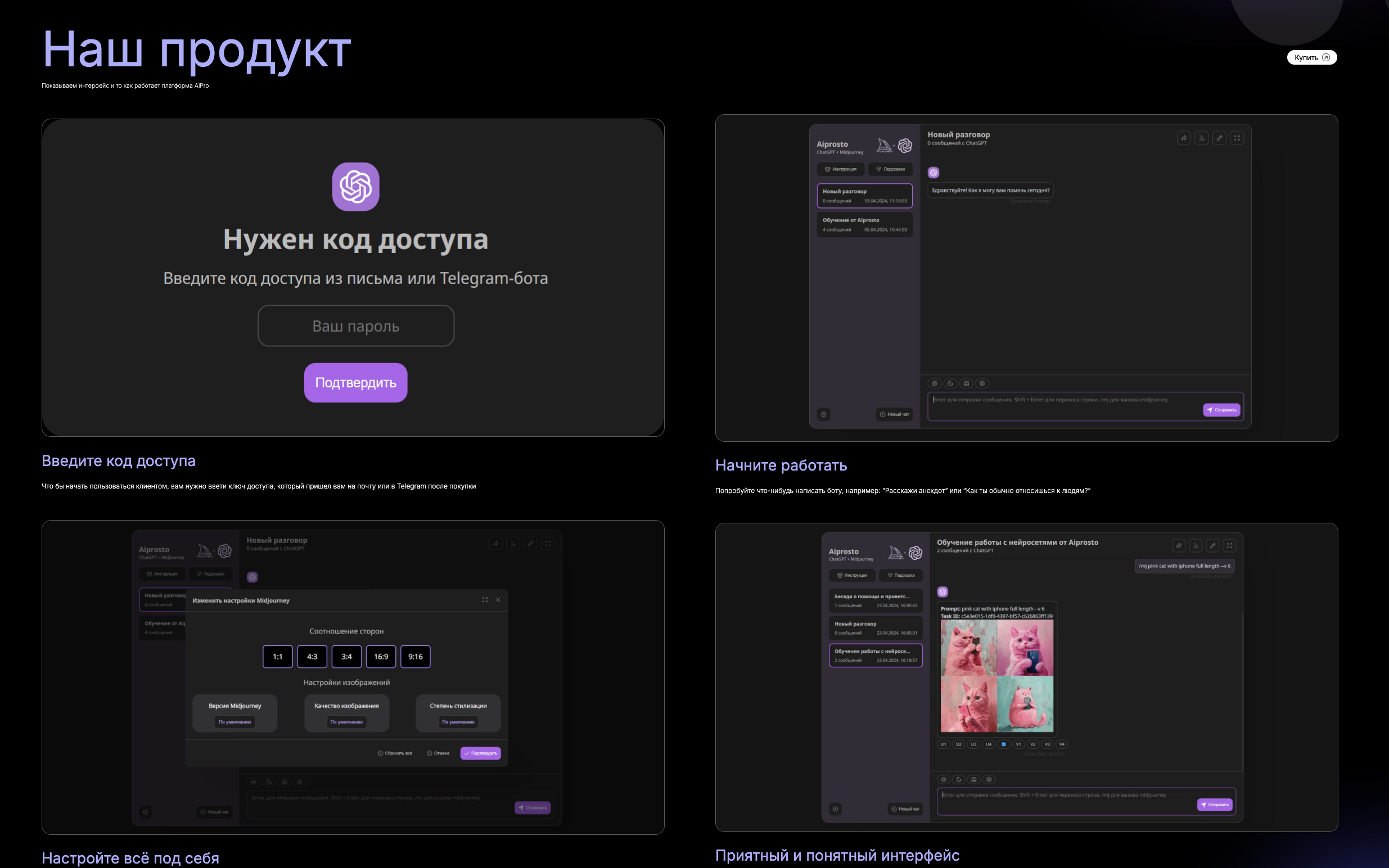Click the ChatGPT avatar above the pink cat Prompt message

(942, 592)
